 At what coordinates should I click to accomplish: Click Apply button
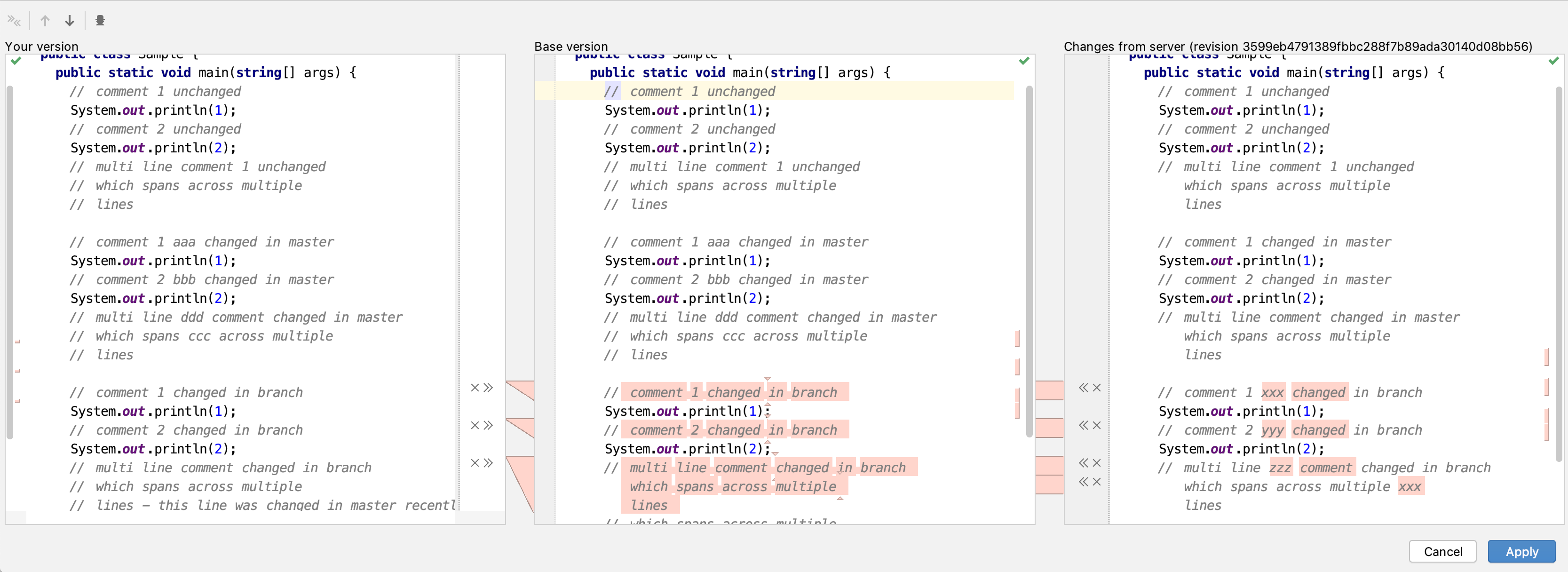coord(1521,551)
